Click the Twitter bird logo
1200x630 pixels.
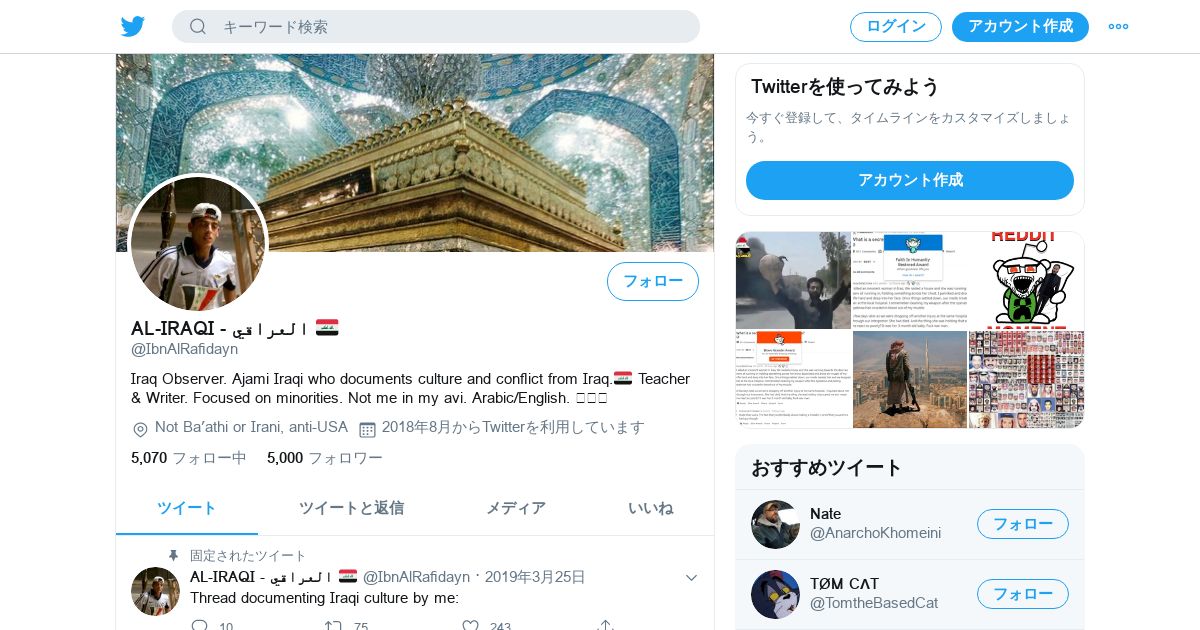(x=132, y=27)
